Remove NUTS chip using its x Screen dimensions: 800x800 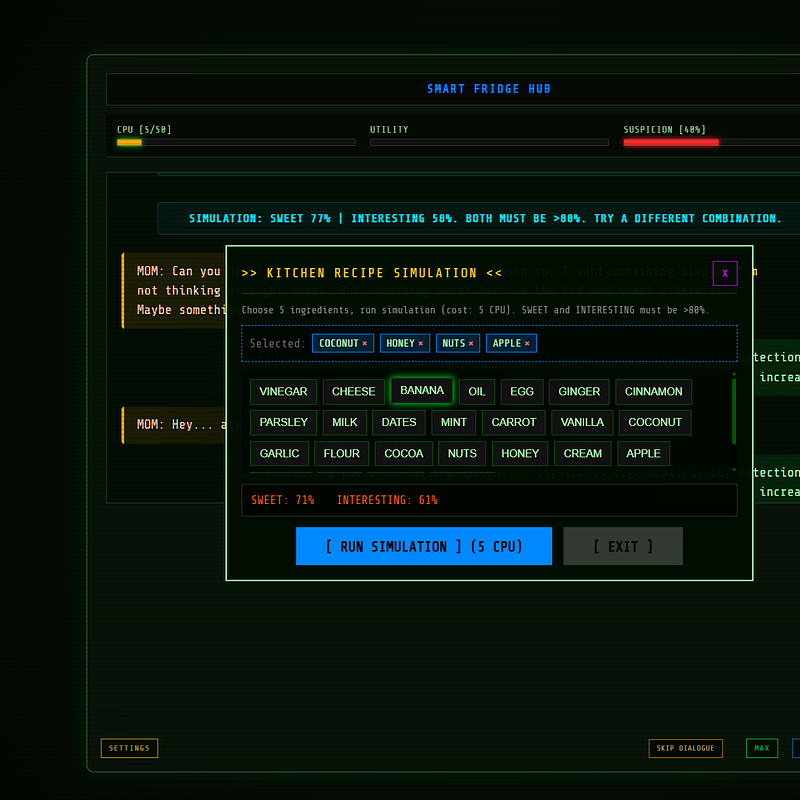point(472,343)
